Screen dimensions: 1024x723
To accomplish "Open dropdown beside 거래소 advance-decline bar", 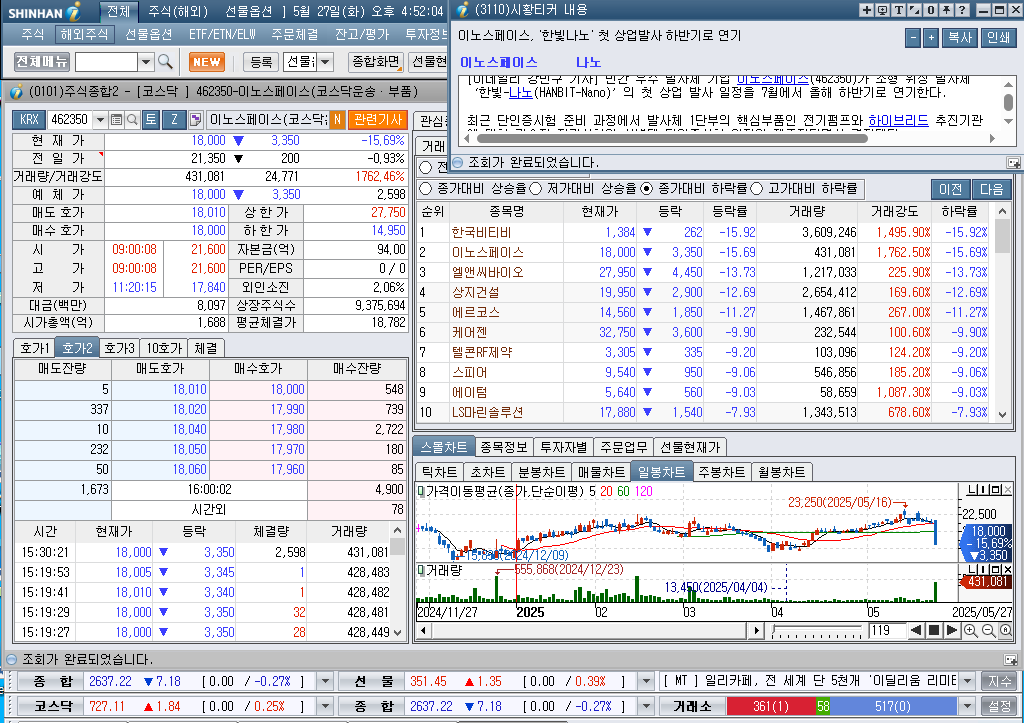I will point(967,706).
